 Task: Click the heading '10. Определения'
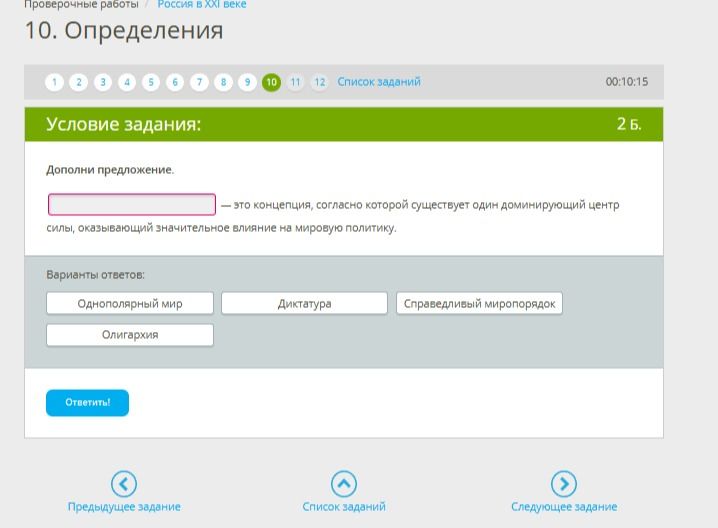pyautogui.click(x=124, y=31)
